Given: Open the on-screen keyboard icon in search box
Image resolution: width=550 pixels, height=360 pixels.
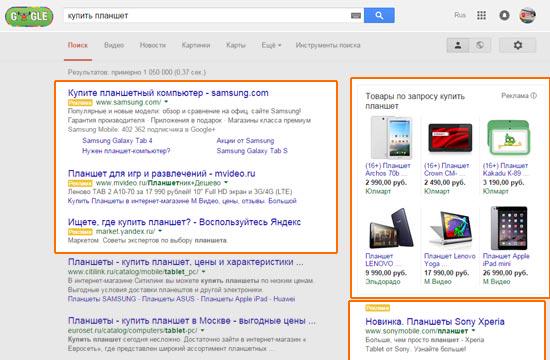Looking at the screenshot, I should (356, 16).
